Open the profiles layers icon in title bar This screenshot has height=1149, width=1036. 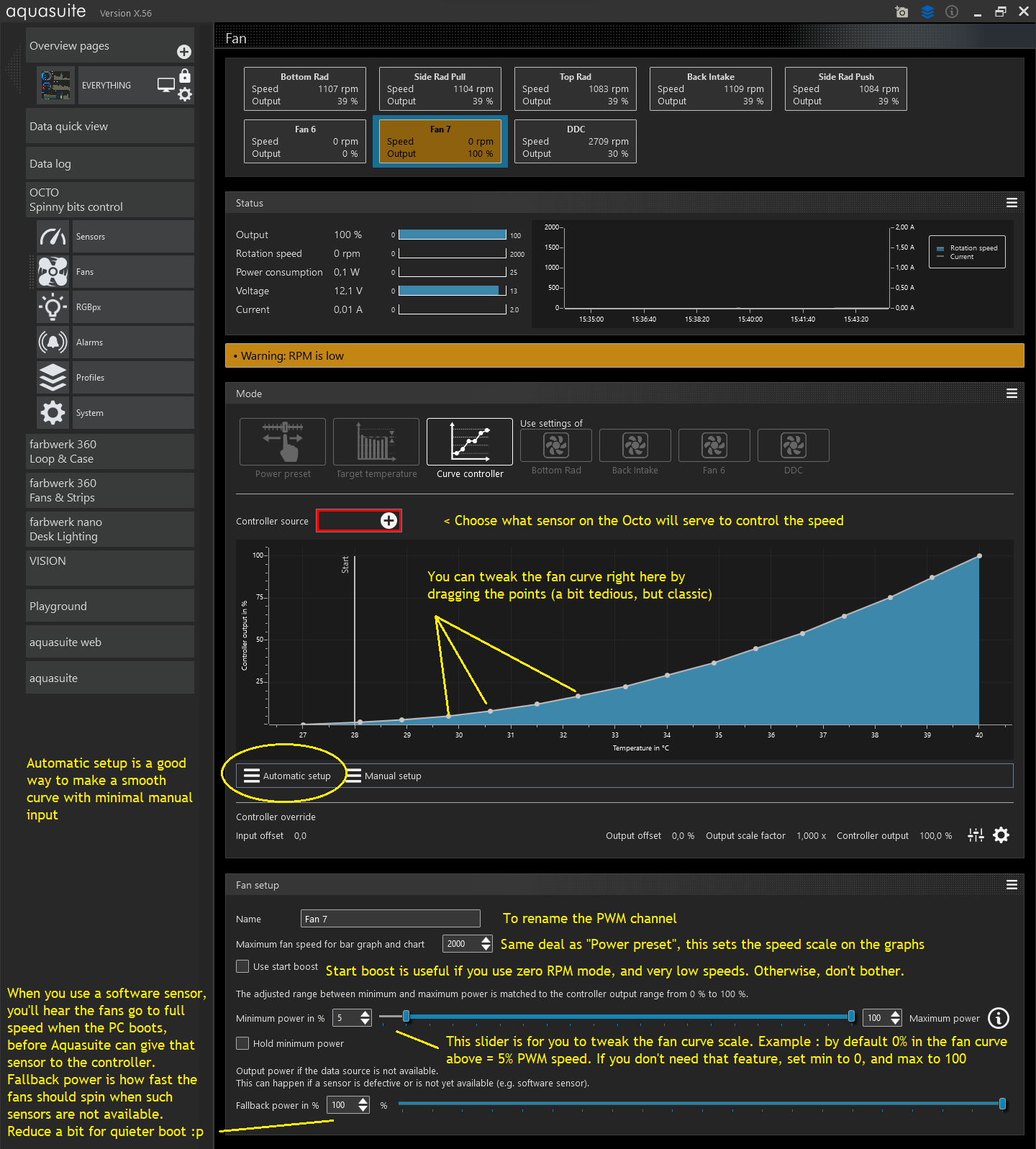(x=927, y=12)
